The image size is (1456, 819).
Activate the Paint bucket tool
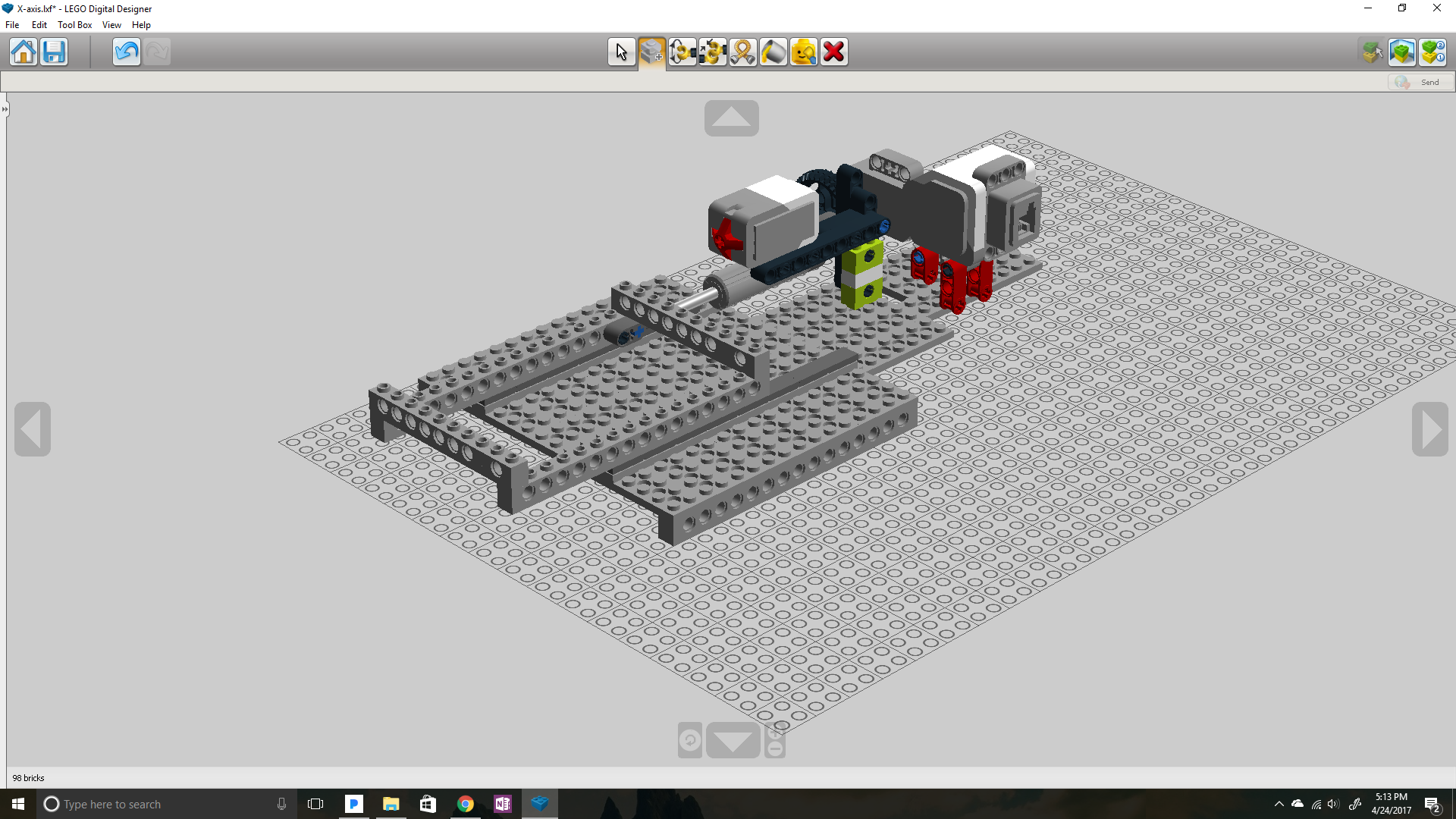773,52
